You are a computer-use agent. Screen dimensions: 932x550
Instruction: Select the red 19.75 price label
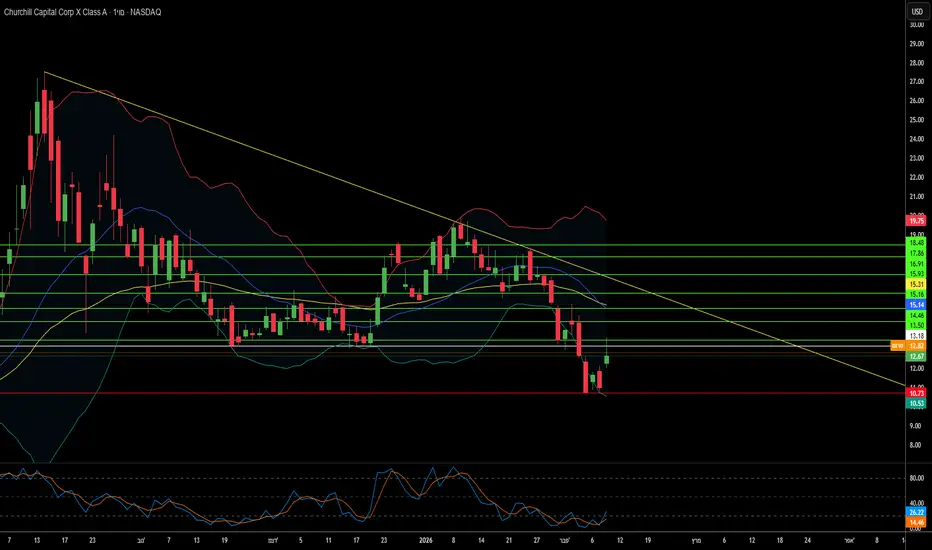pyautogui.click(x=915, y=220)
